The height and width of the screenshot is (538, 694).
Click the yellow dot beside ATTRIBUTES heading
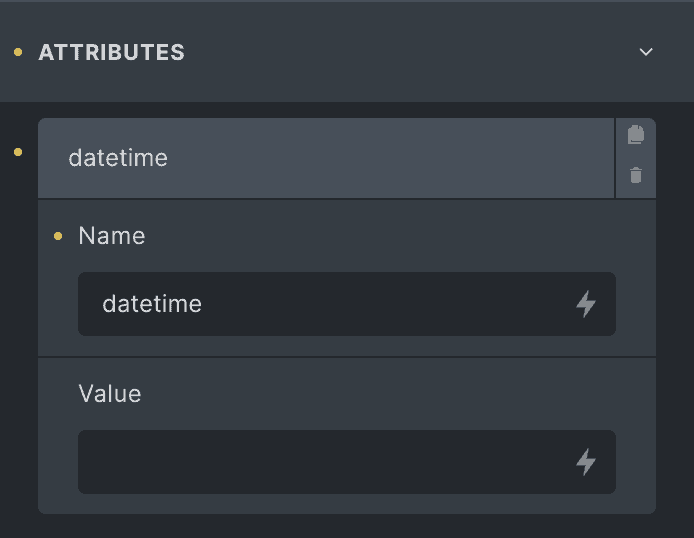(18, 52)
